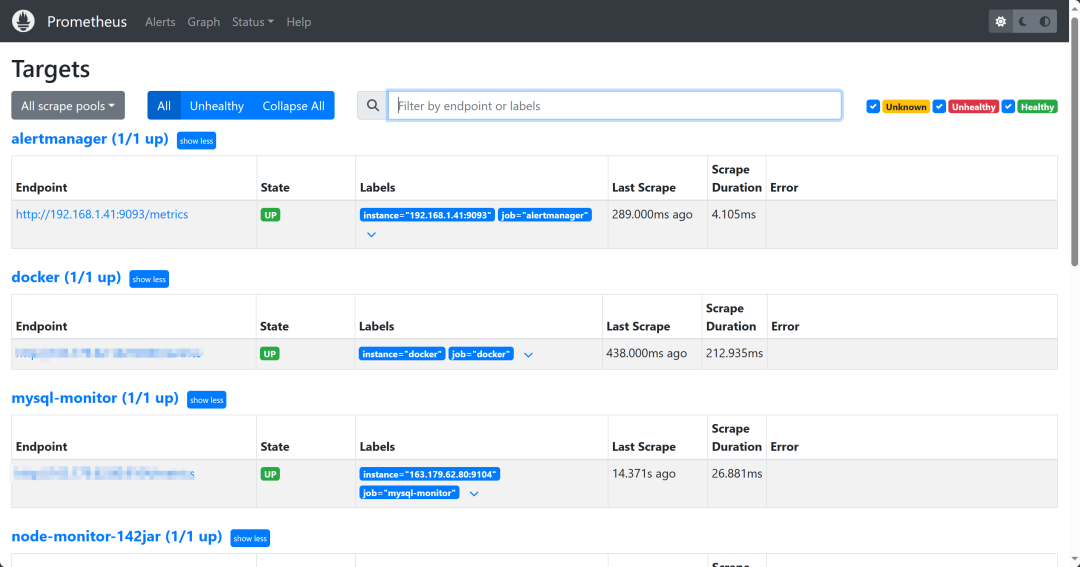
Task: Open the Help page
Action: click(298, 22)
